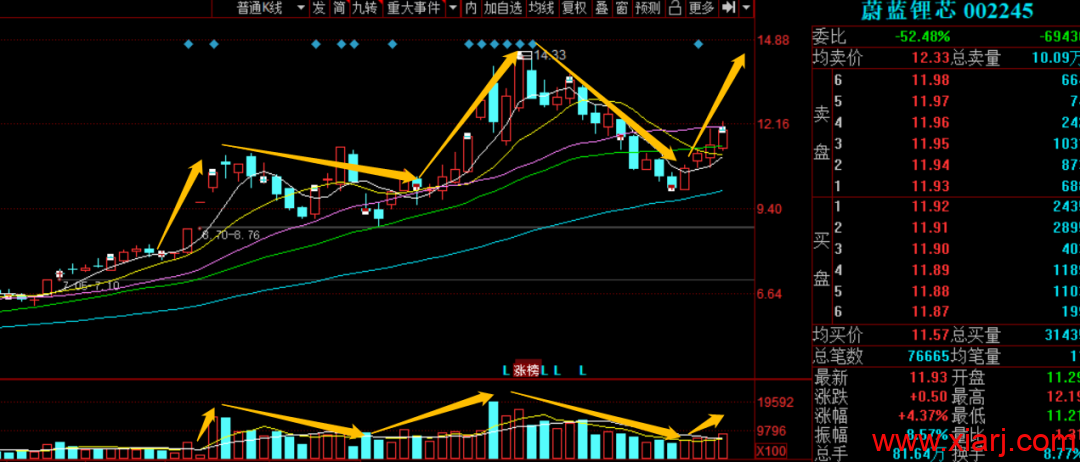Click the 窗 window button
1080x462 pixels.
[622, 8]
